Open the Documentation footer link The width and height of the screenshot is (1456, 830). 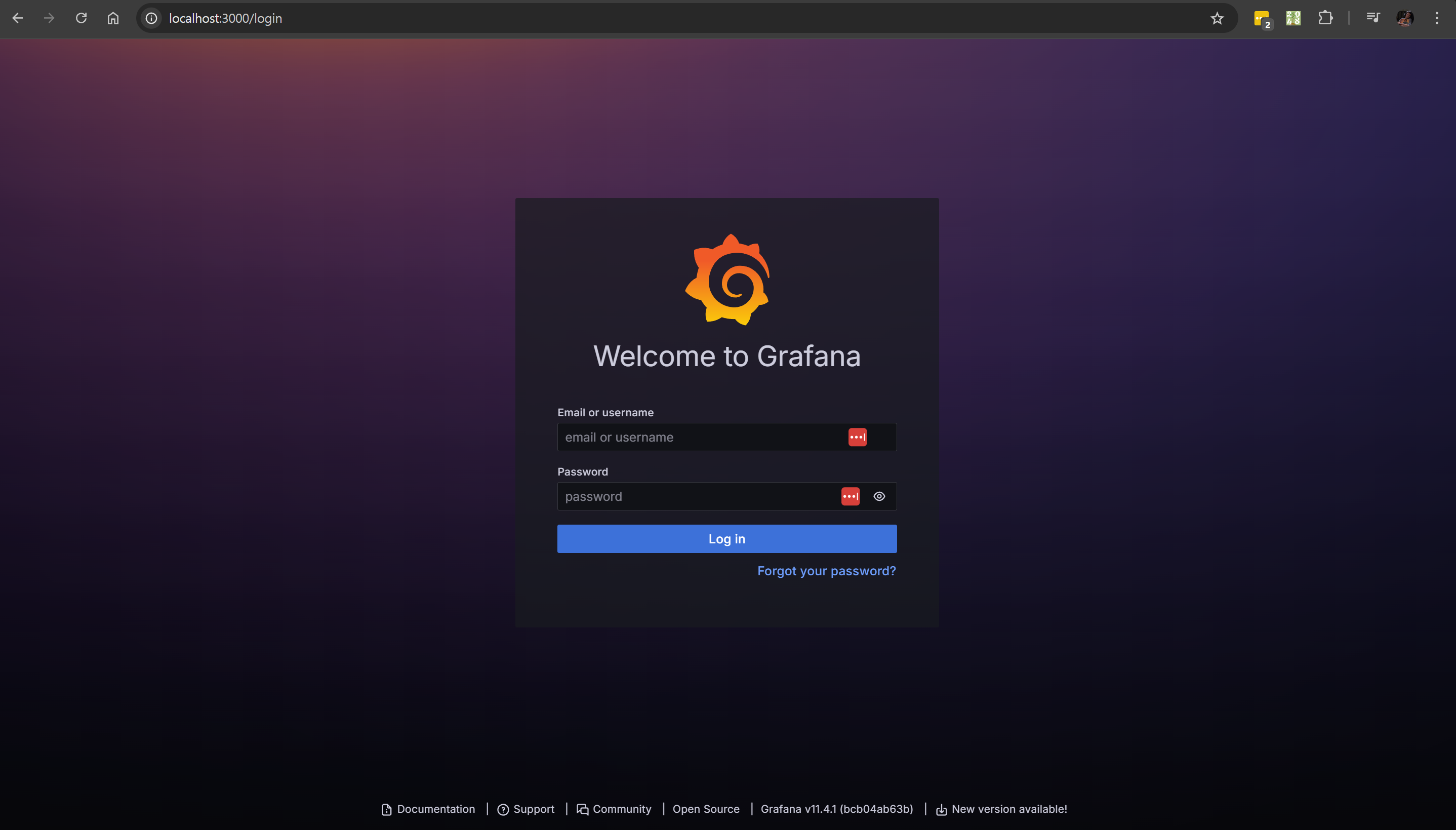[x=428, y=809]
